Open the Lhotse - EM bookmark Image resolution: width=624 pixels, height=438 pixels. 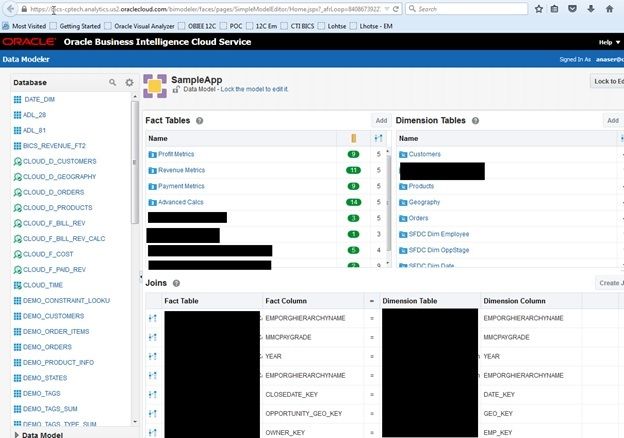coord(372,26)
